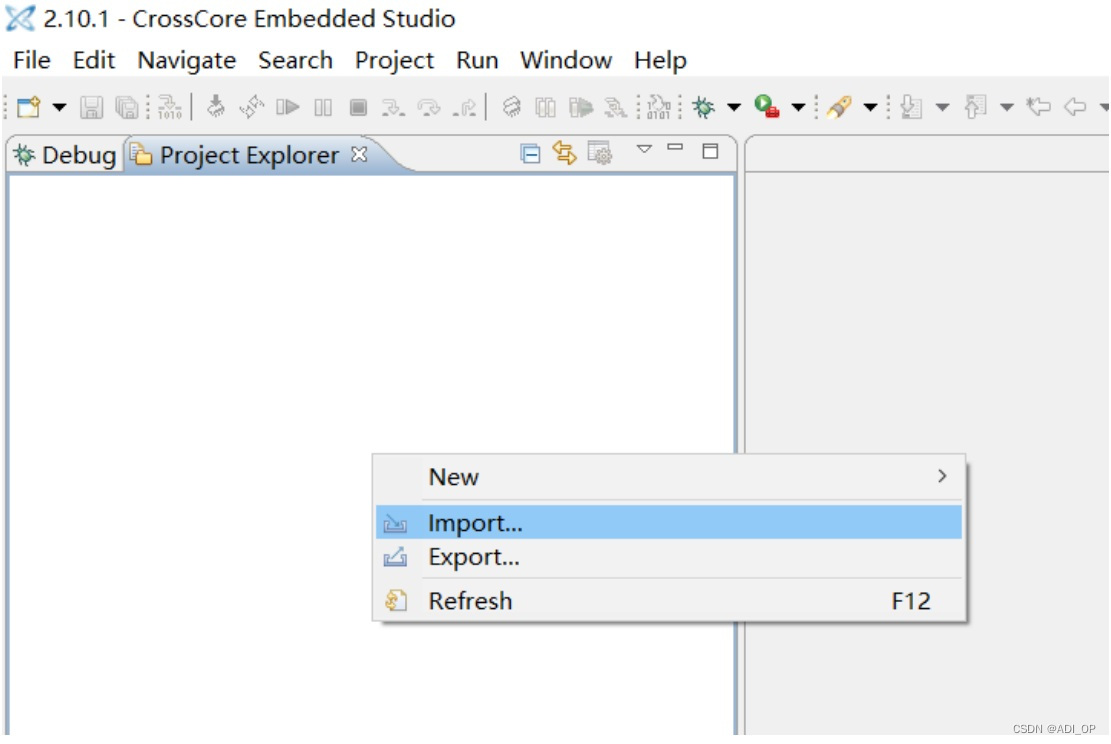Open the Edit menu
This screenshot has width=1111, height=744.
point(94,60)
